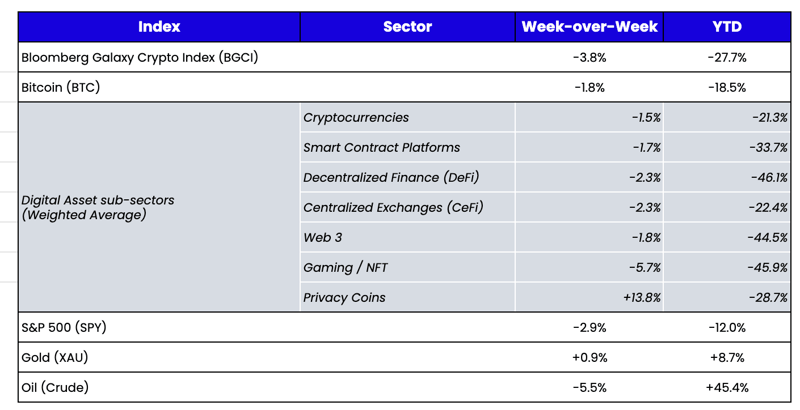The height and width of the screenshot is (410, 800).
Task: Select the Privacy Coins sector cell
Action: pos(344,298)
